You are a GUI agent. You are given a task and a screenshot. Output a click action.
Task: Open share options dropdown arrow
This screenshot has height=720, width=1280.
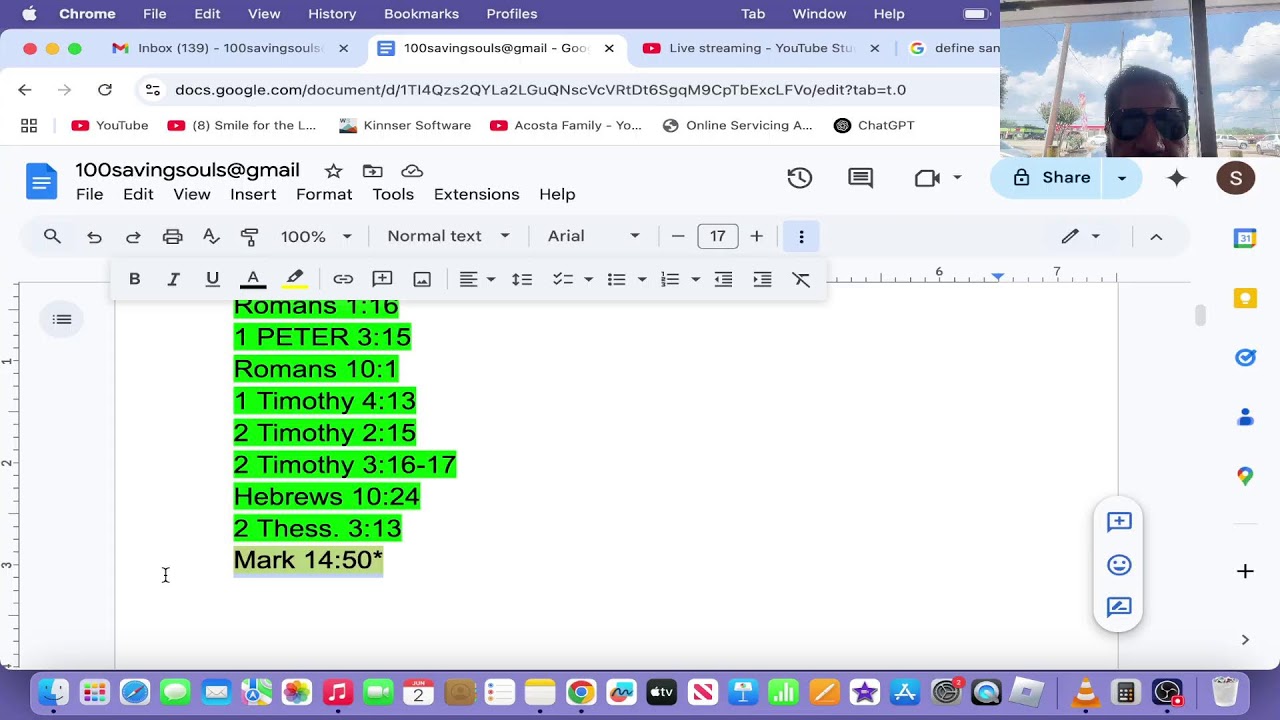pos(1121,178)
